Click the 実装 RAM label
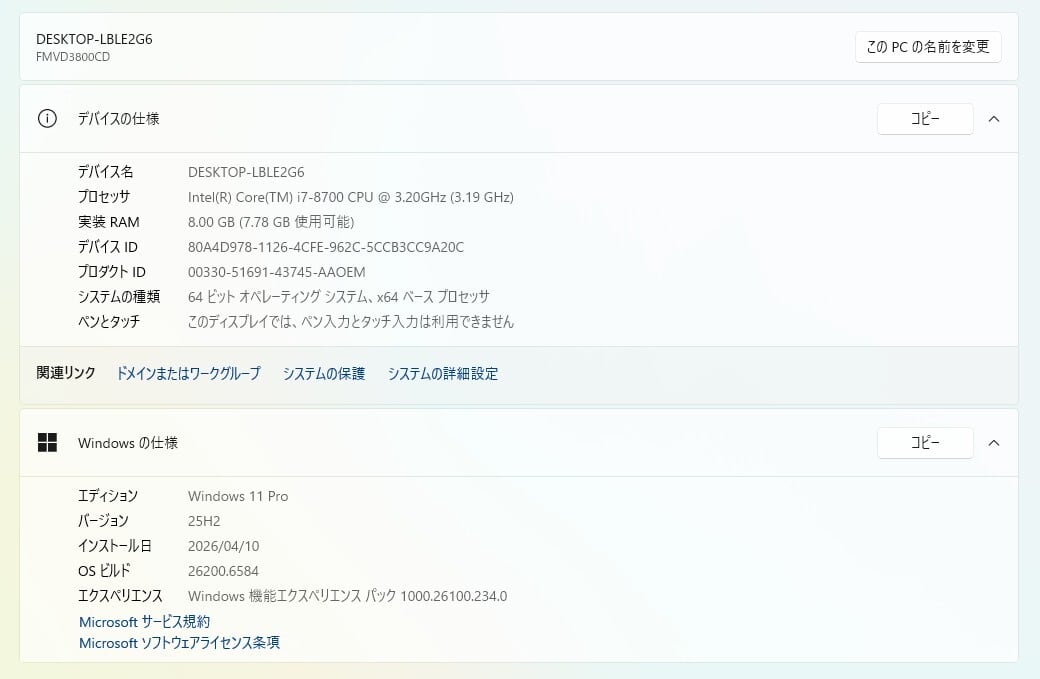1040x679 pixels. pos(109,221)
